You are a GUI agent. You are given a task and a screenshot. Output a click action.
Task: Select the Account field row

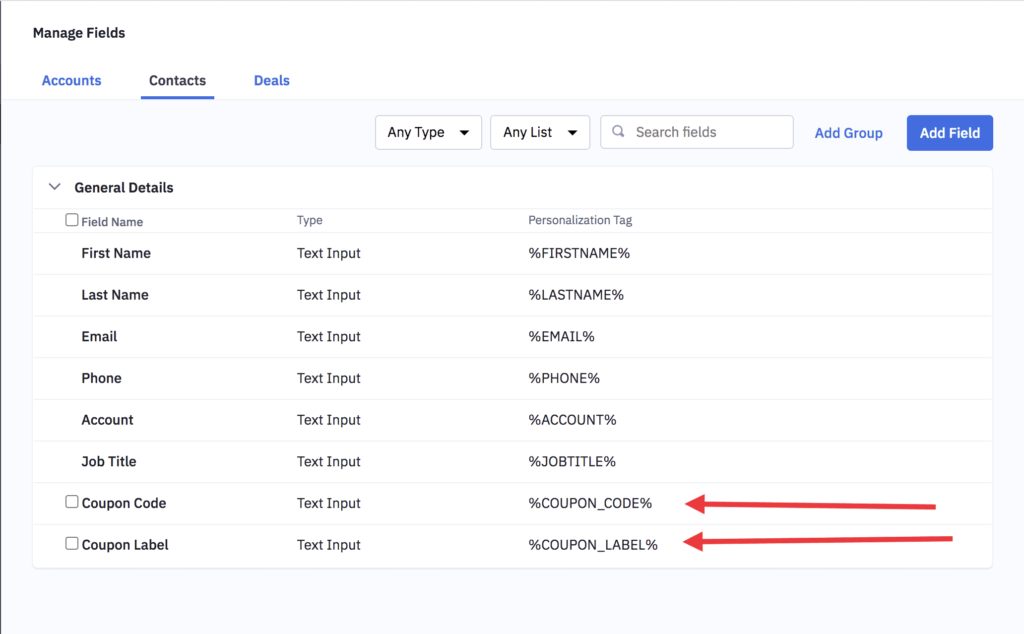107,419
